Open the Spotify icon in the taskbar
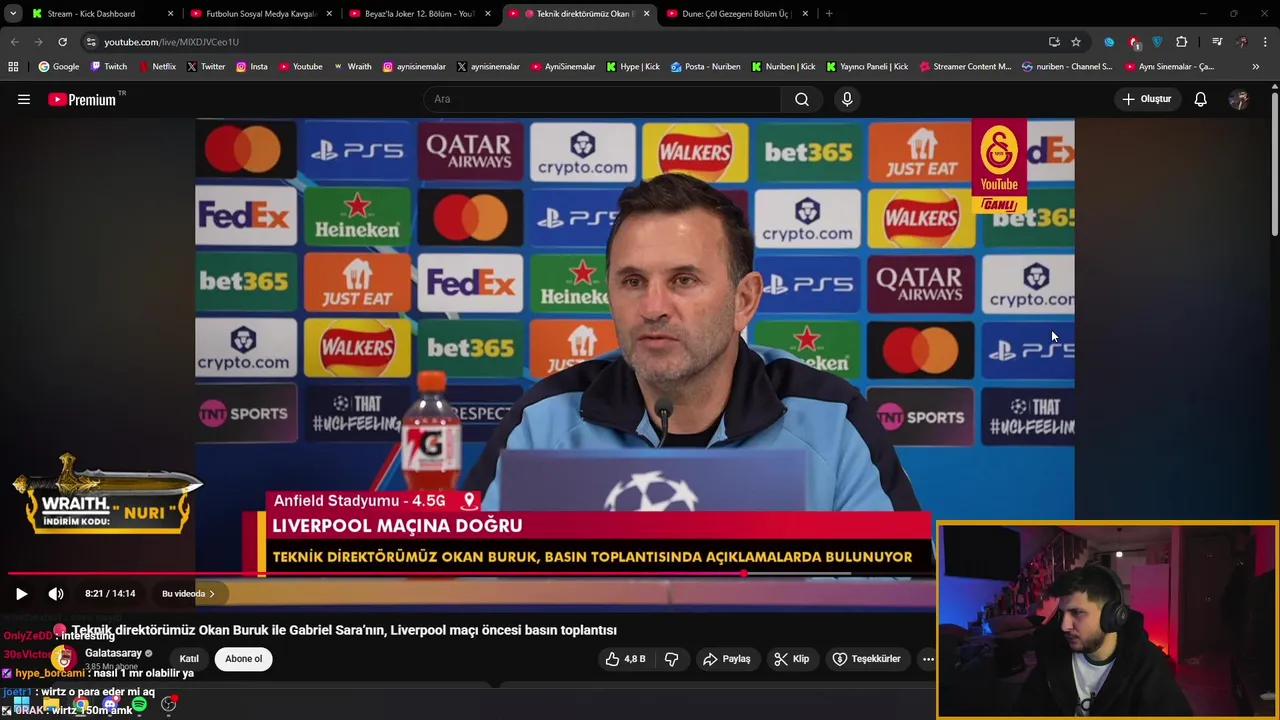 [139, 705]
